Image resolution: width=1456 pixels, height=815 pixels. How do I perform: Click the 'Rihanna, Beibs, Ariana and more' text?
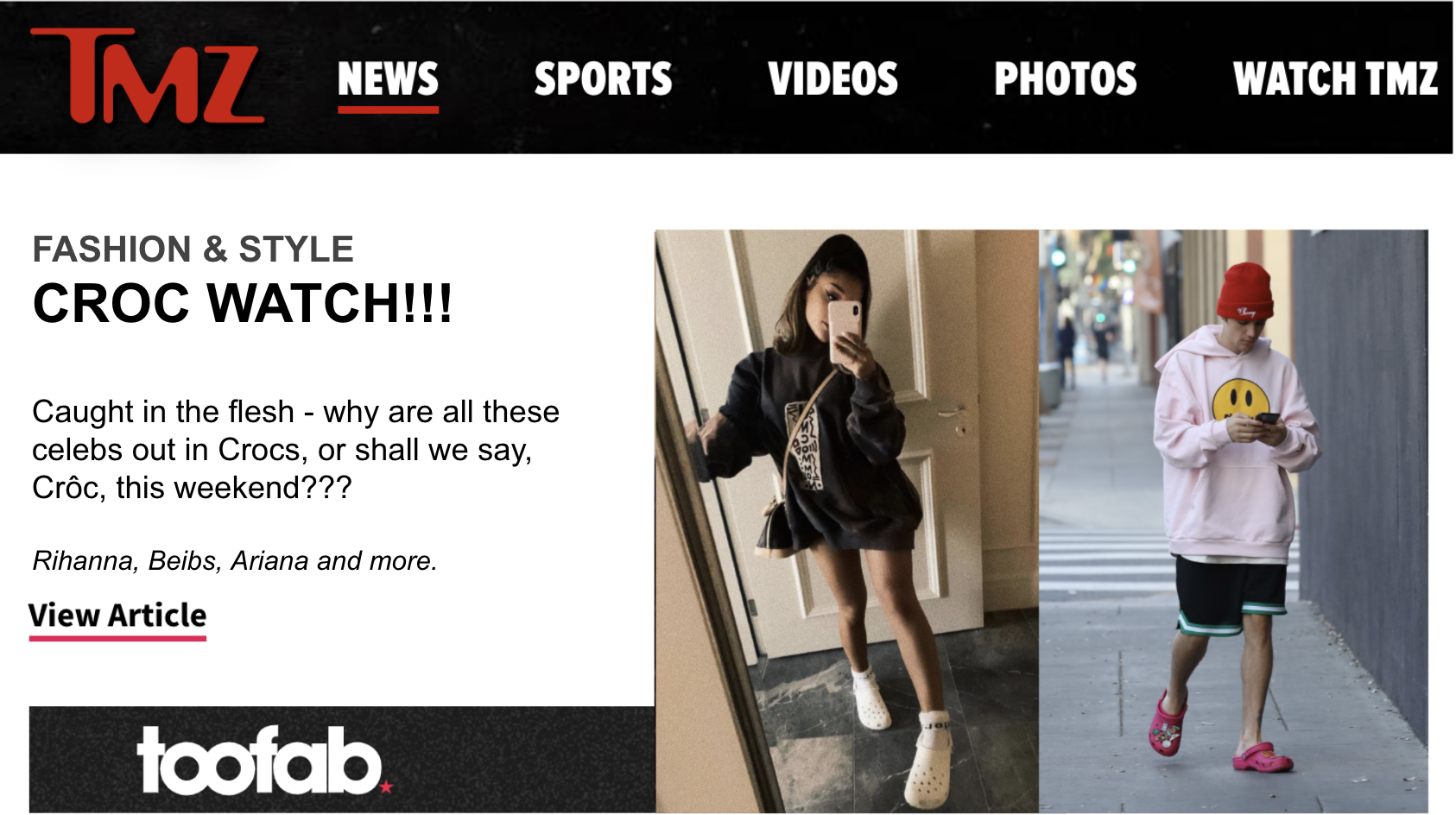click(234, 561)
